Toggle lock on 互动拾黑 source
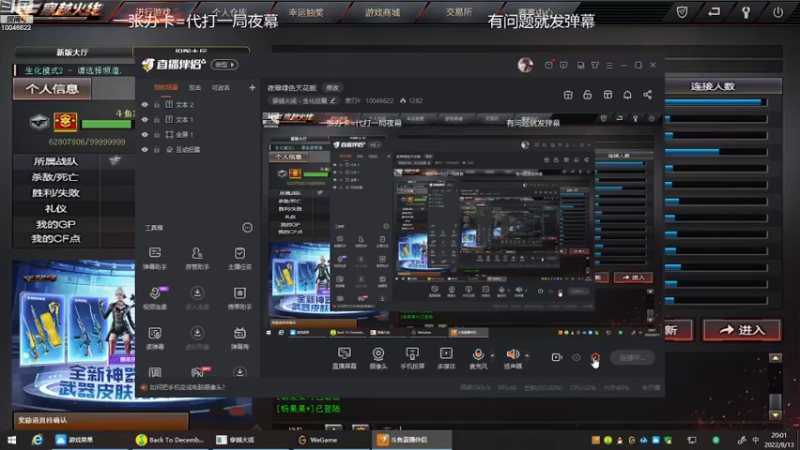Screen dimensions: 800x450 (157, 149)
